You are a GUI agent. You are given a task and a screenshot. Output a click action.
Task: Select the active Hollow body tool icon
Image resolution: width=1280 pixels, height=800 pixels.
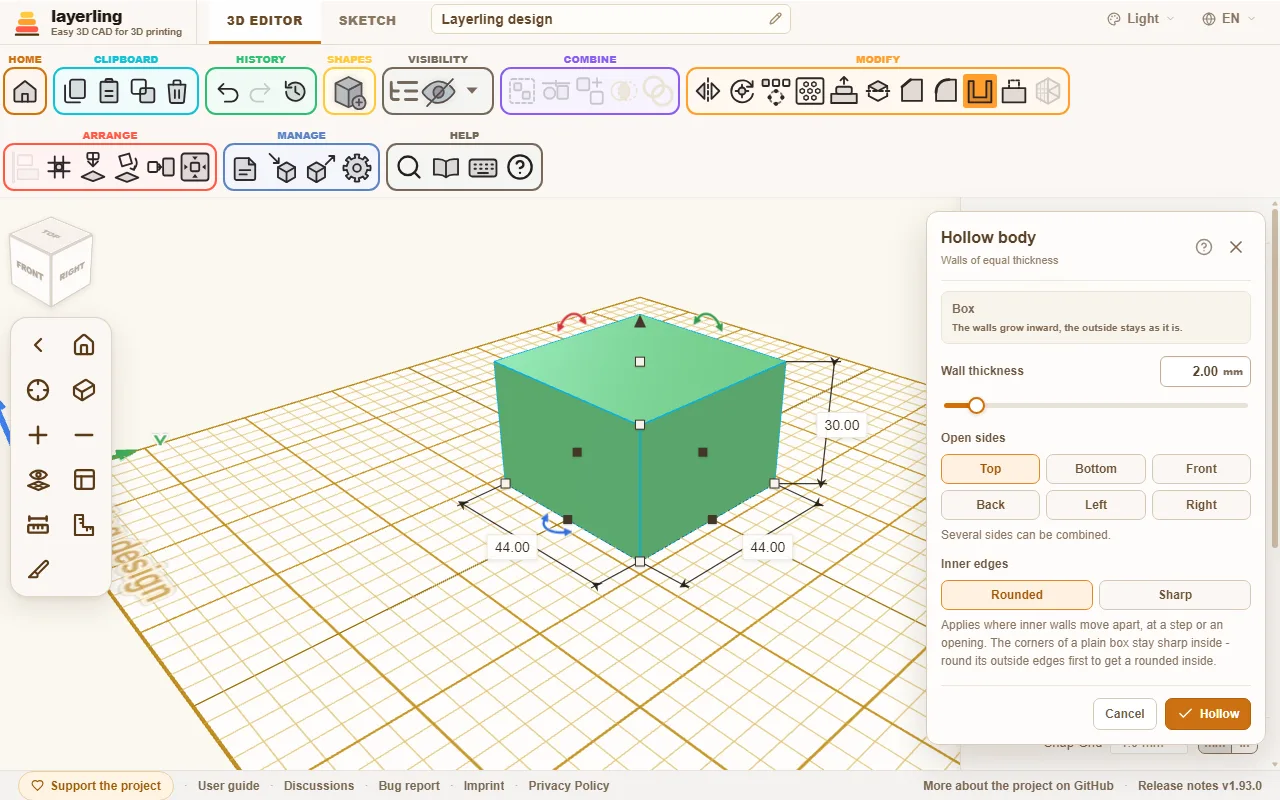980,92
